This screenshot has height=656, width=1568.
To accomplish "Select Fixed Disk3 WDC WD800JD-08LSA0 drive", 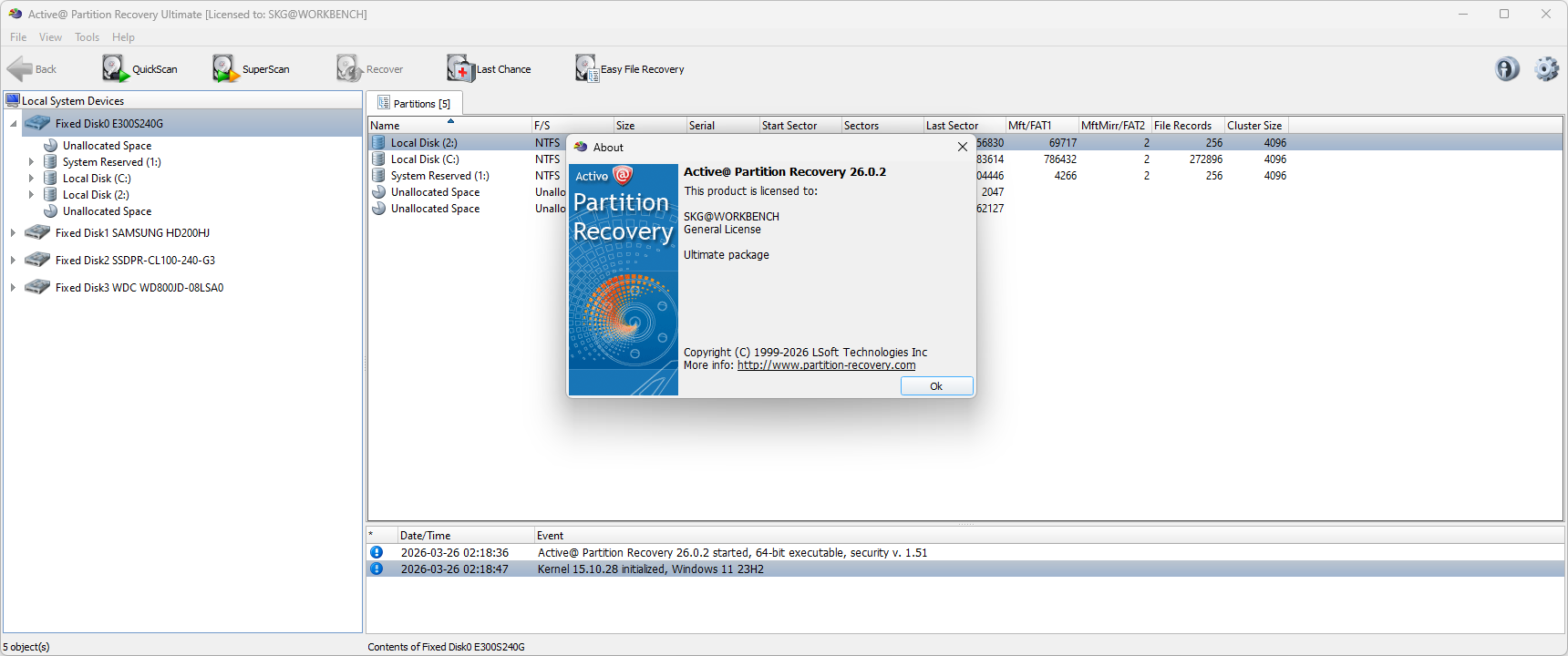I will click(139, 288).
